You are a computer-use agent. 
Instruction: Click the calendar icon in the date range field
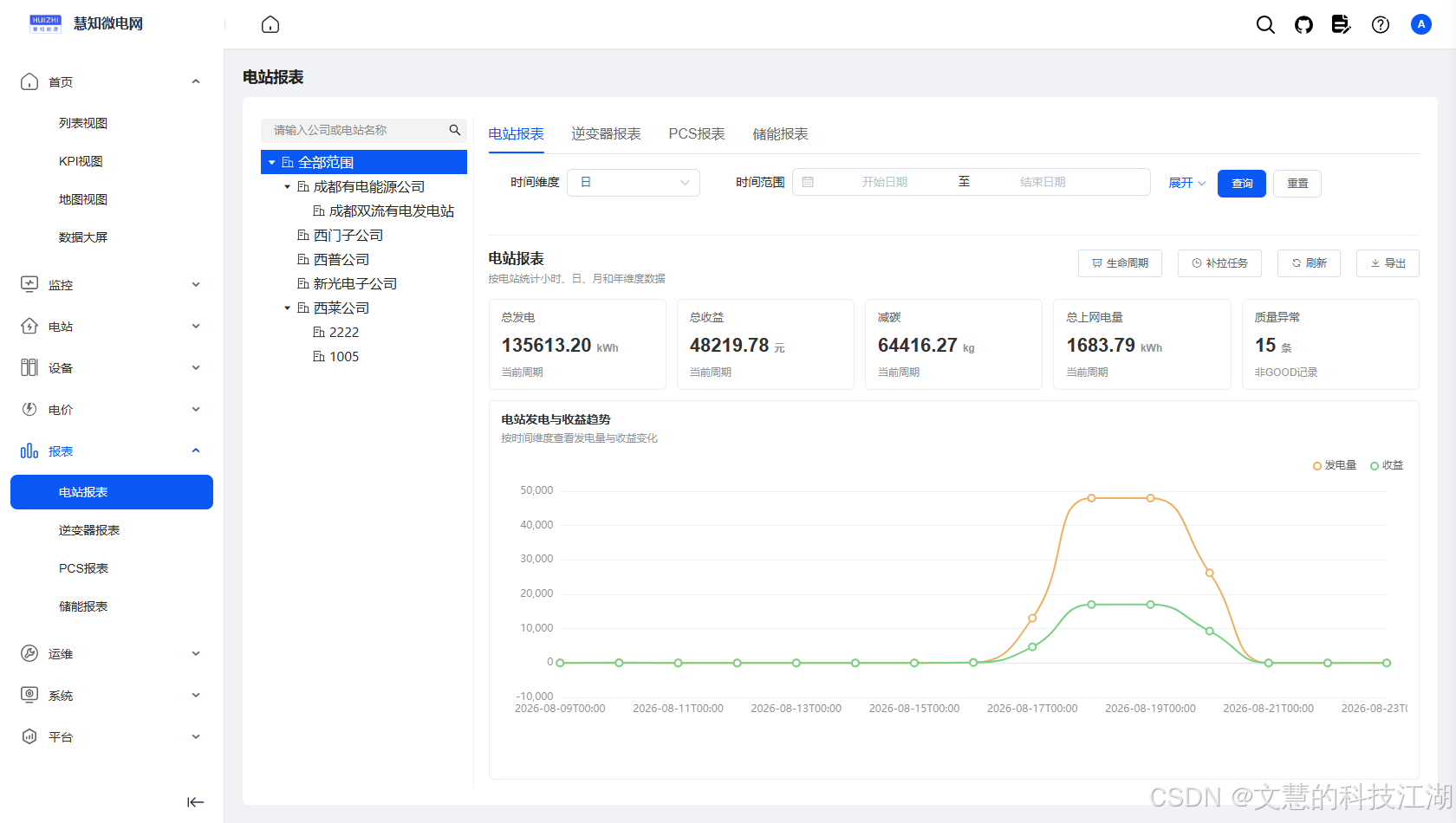pos(808,182)
